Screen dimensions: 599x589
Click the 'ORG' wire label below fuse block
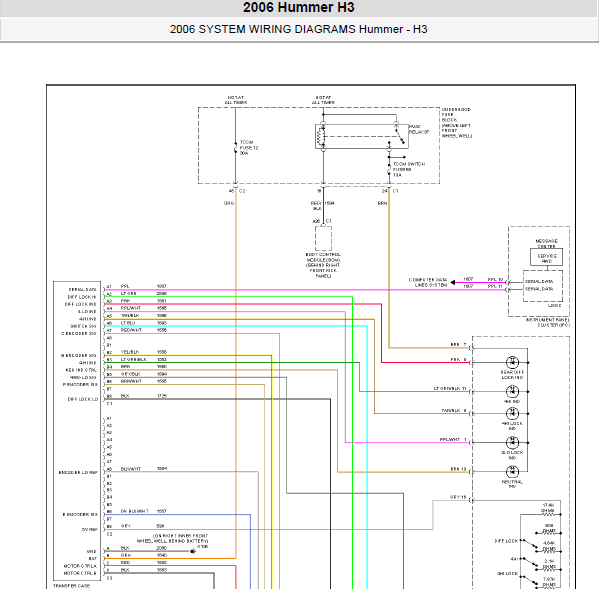[x=228, y=203]
